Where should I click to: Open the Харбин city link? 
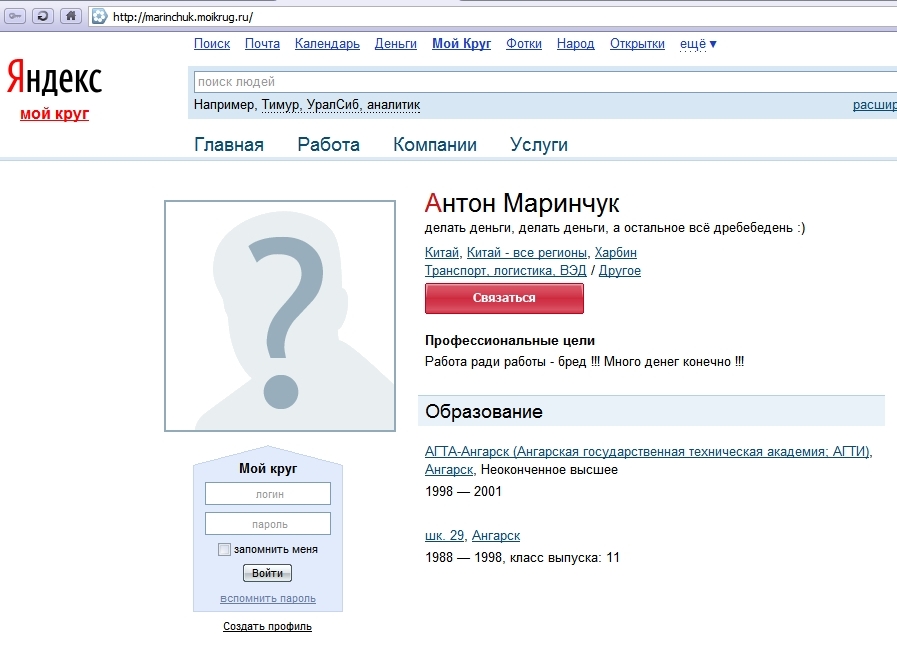[x=616, y=252]
